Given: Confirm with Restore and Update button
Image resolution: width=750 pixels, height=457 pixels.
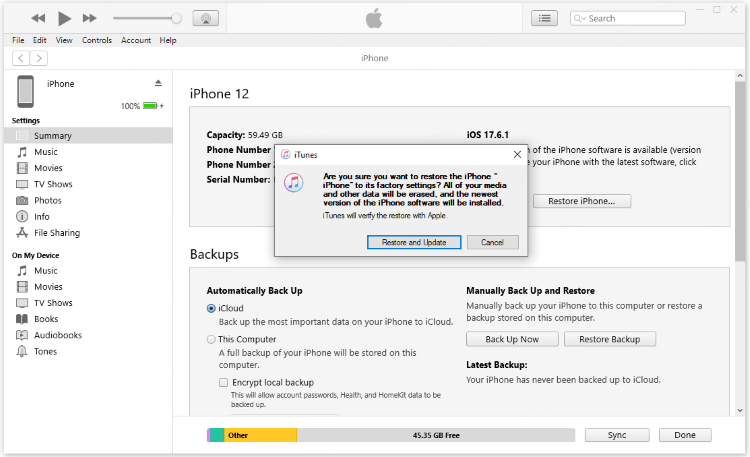Looking at the screenshot, I should tap(414, 242).
